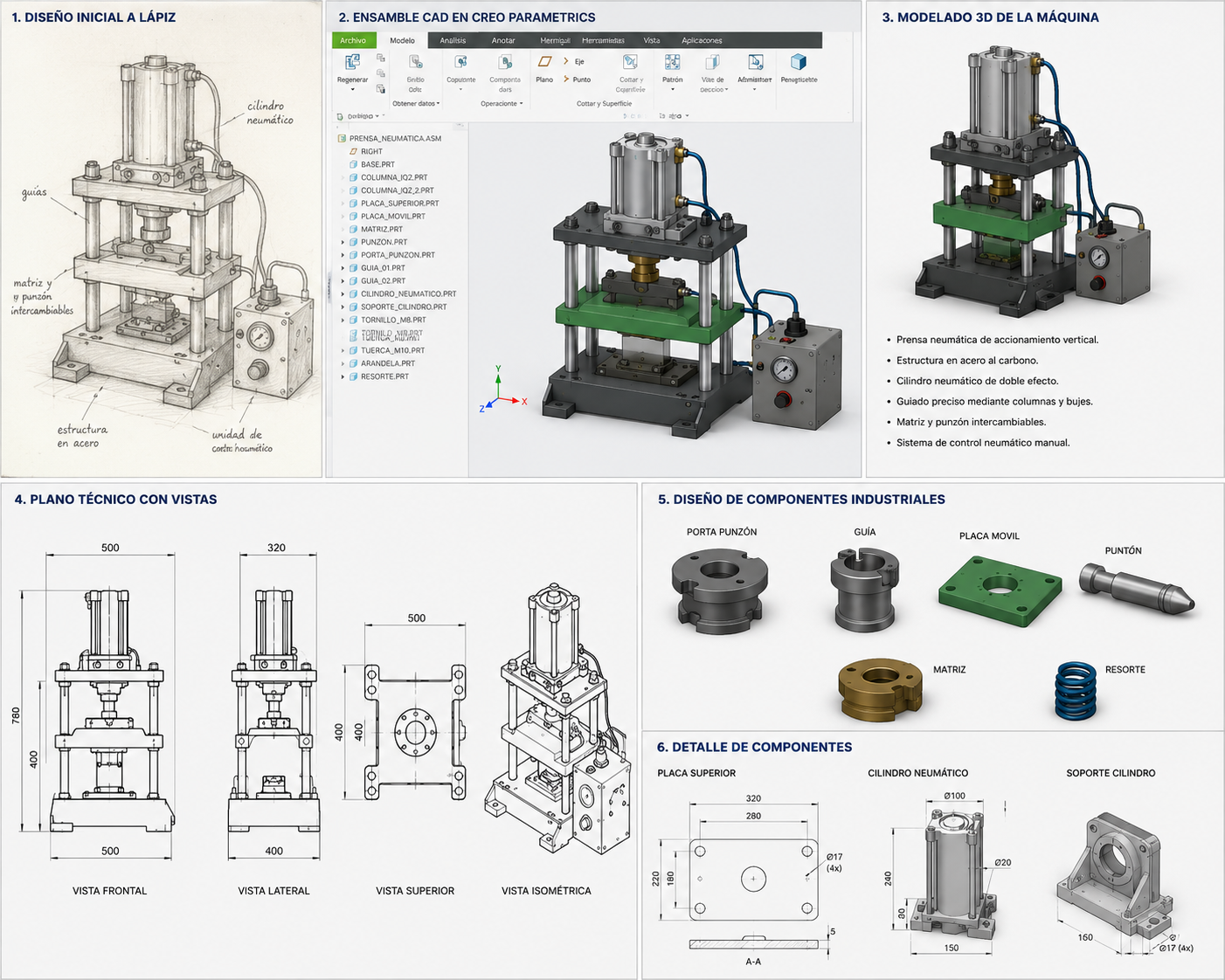
Task: Expand the TUERCA_M10.PRT node
Action: click(343, 350)
